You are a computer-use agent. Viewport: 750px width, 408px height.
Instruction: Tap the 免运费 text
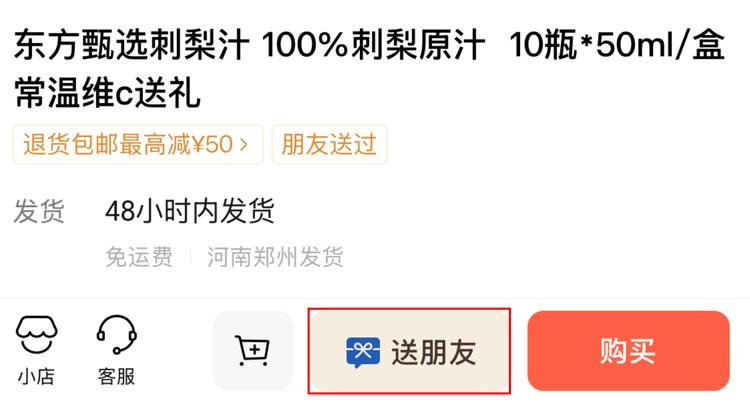click(x=139, y=257)
